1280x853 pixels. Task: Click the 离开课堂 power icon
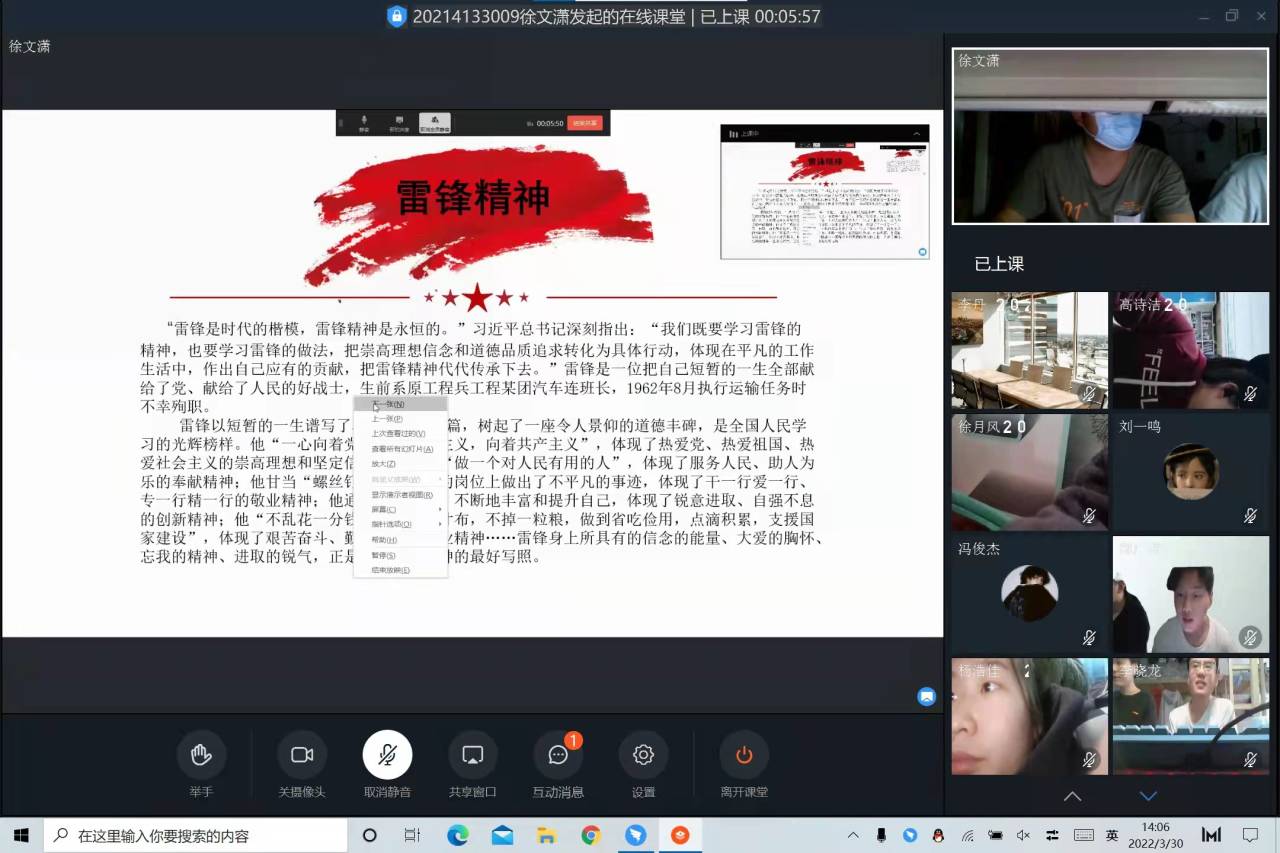tap(744, 755)
